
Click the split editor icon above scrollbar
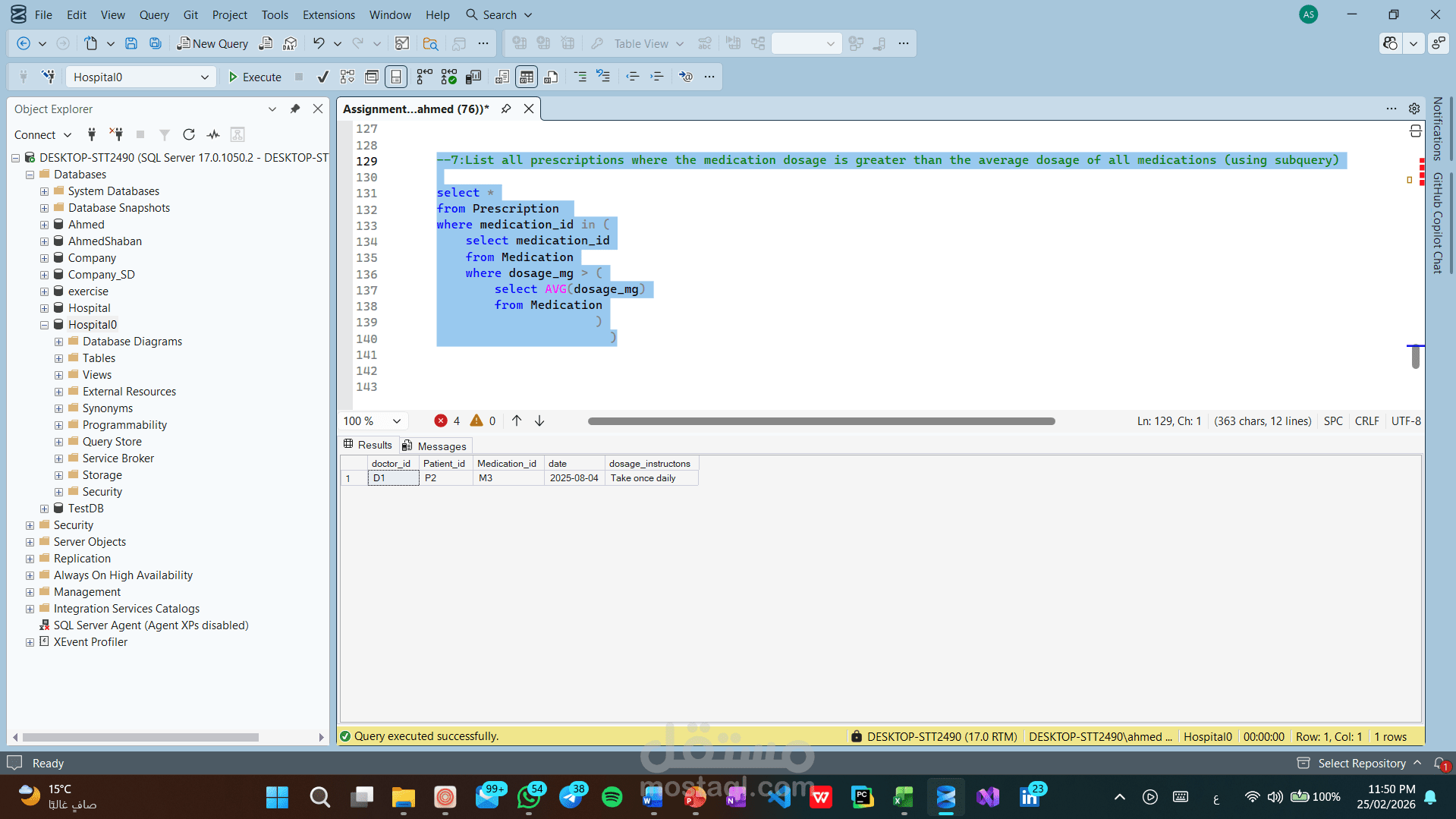(1416, 131)
